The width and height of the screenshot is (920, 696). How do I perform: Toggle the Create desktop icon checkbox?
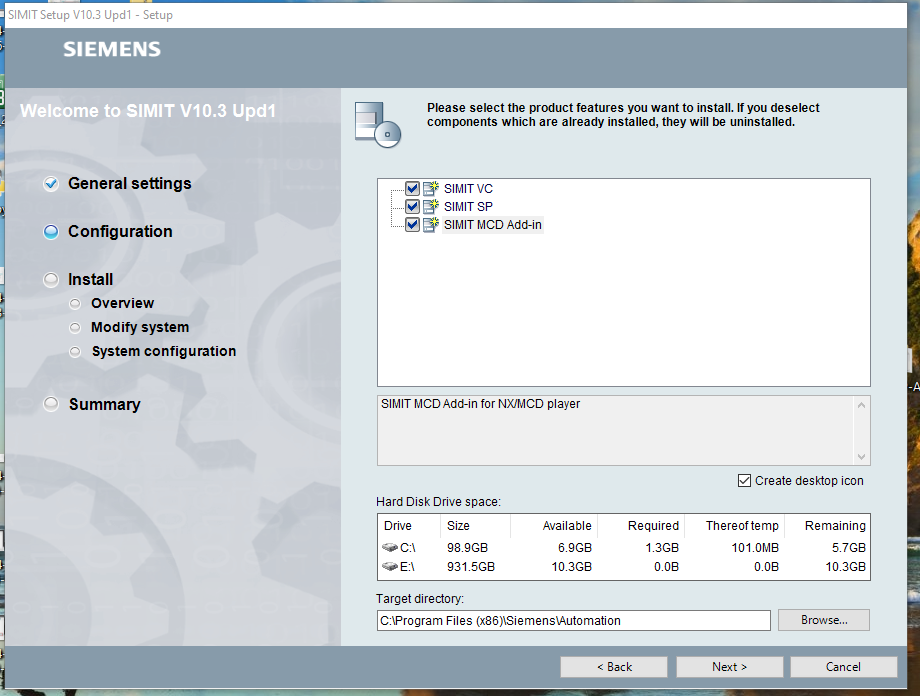point(744,481)
